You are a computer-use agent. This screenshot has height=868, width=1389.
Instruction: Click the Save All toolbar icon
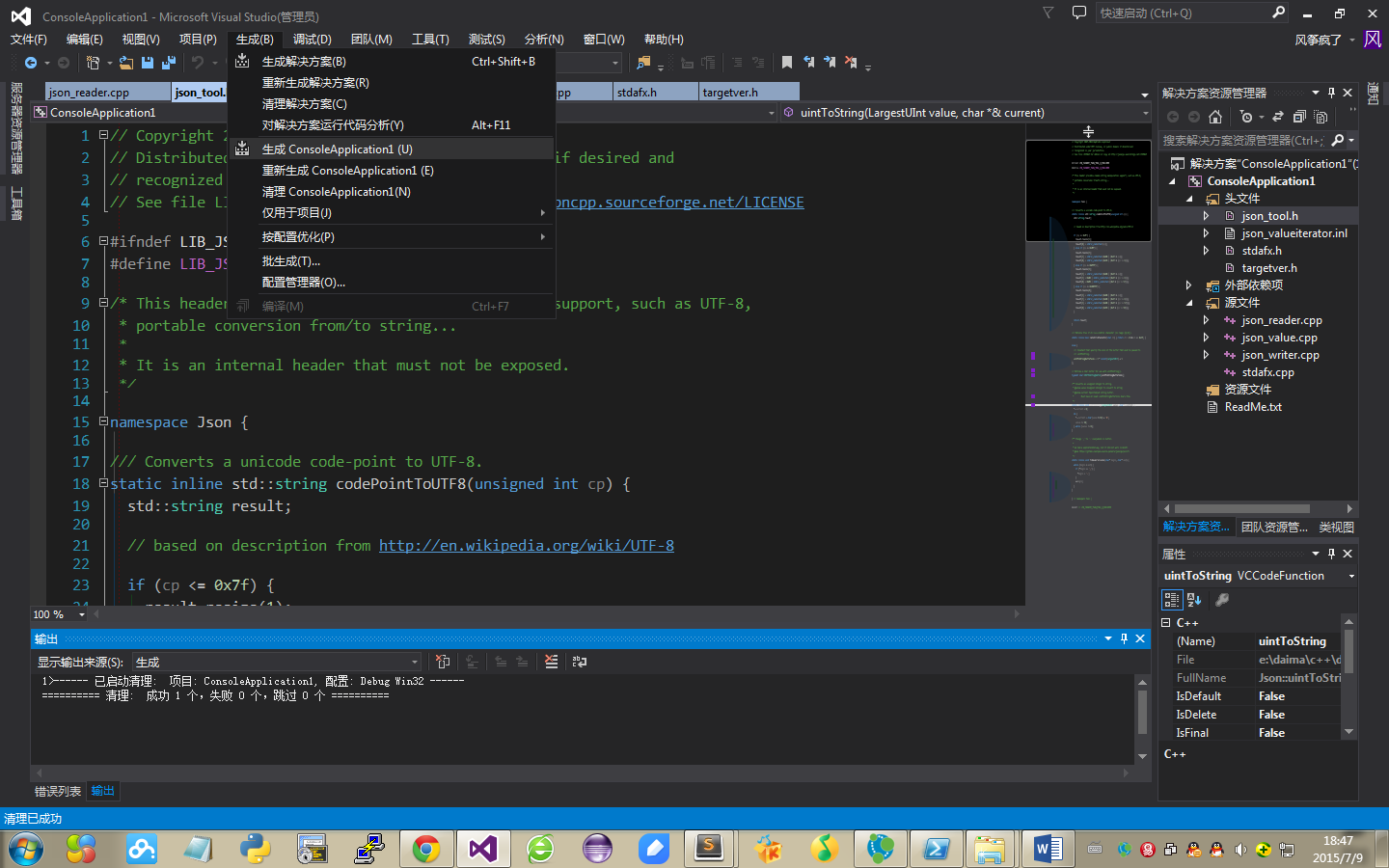(169, 63)
